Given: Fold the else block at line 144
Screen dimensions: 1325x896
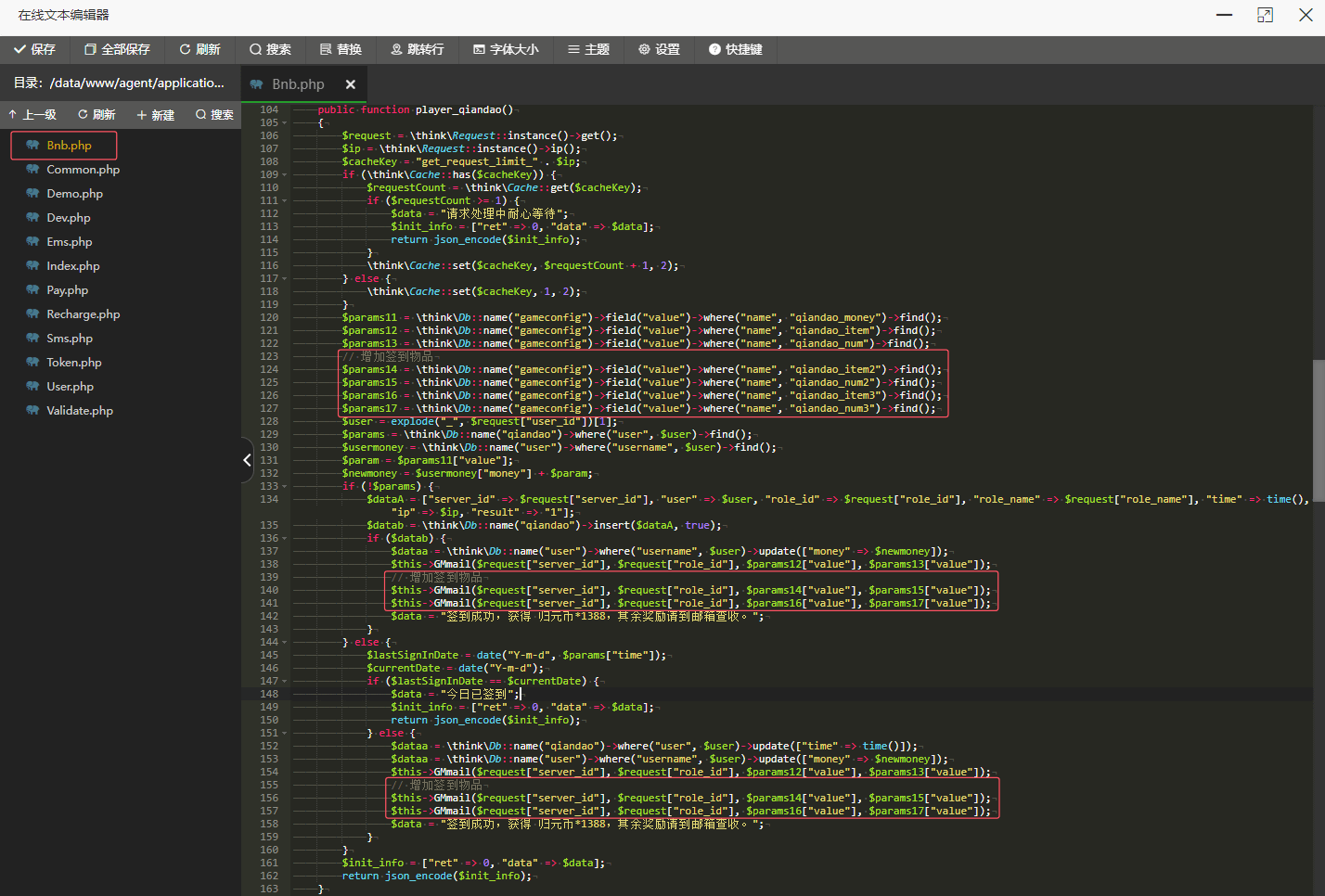Looking at the screenshot, I should point(285,642).
